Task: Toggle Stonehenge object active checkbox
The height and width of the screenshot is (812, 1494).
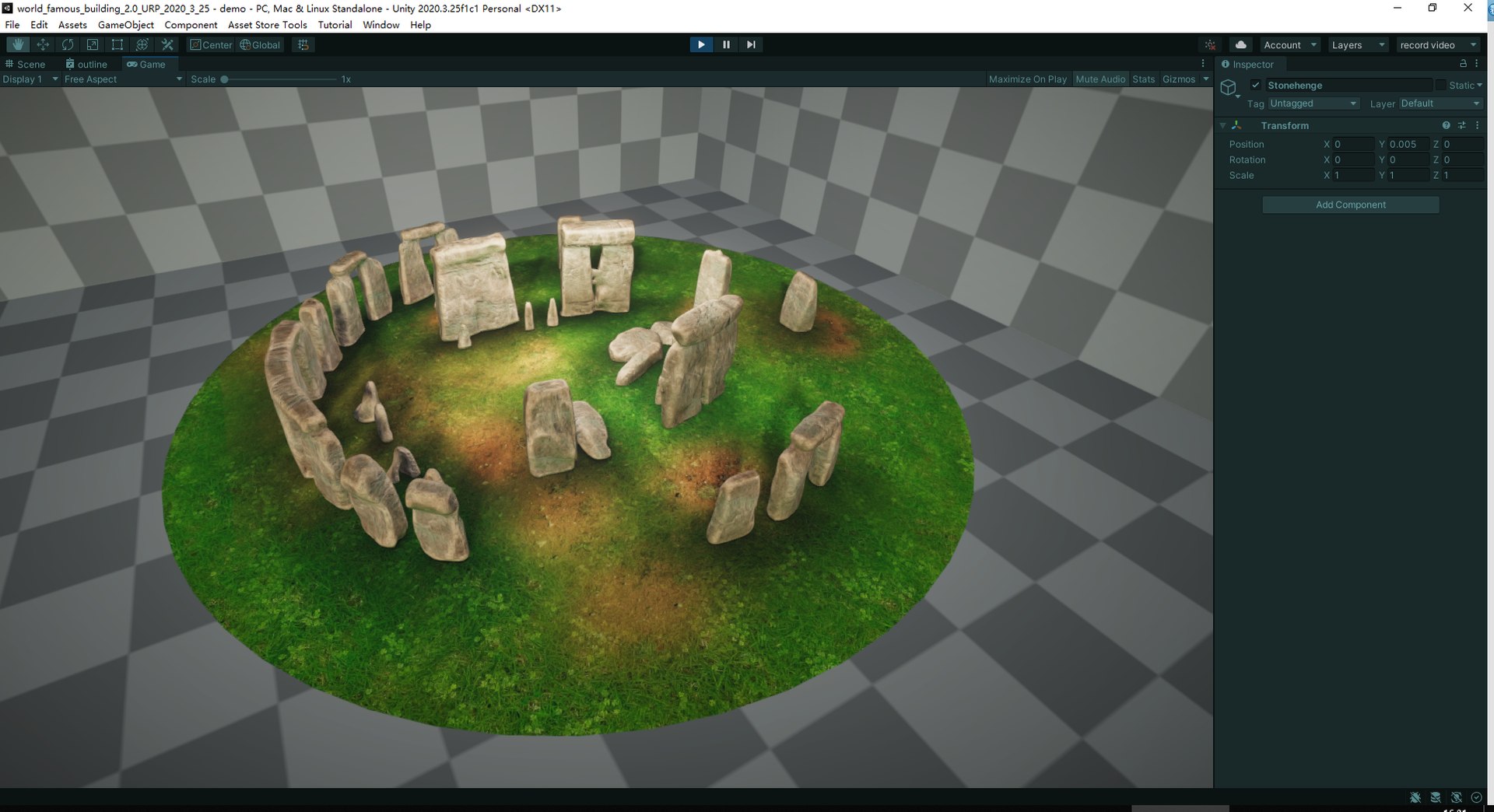Action: (x=1255, y=85)
